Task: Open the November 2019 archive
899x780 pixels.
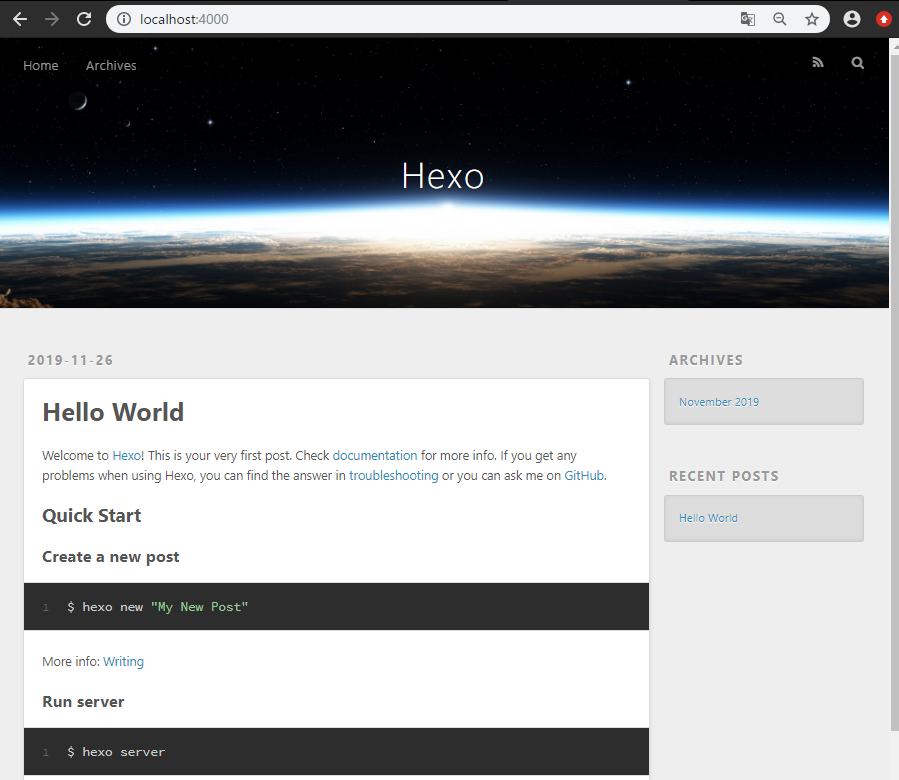Action: [x=719, y=402]
